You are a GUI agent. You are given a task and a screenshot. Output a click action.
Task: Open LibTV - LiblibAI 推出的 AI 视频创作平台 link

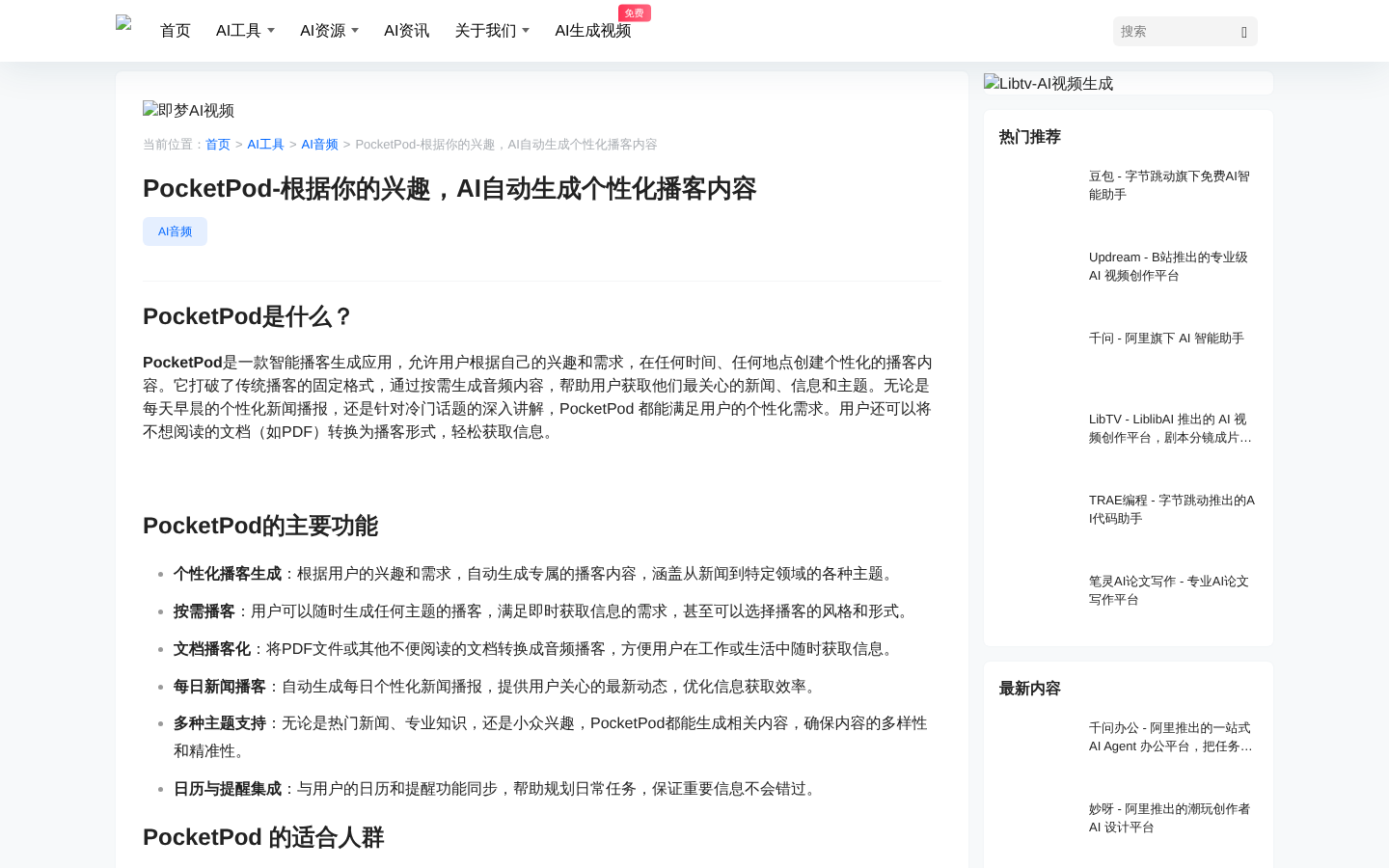point(1172,428)
